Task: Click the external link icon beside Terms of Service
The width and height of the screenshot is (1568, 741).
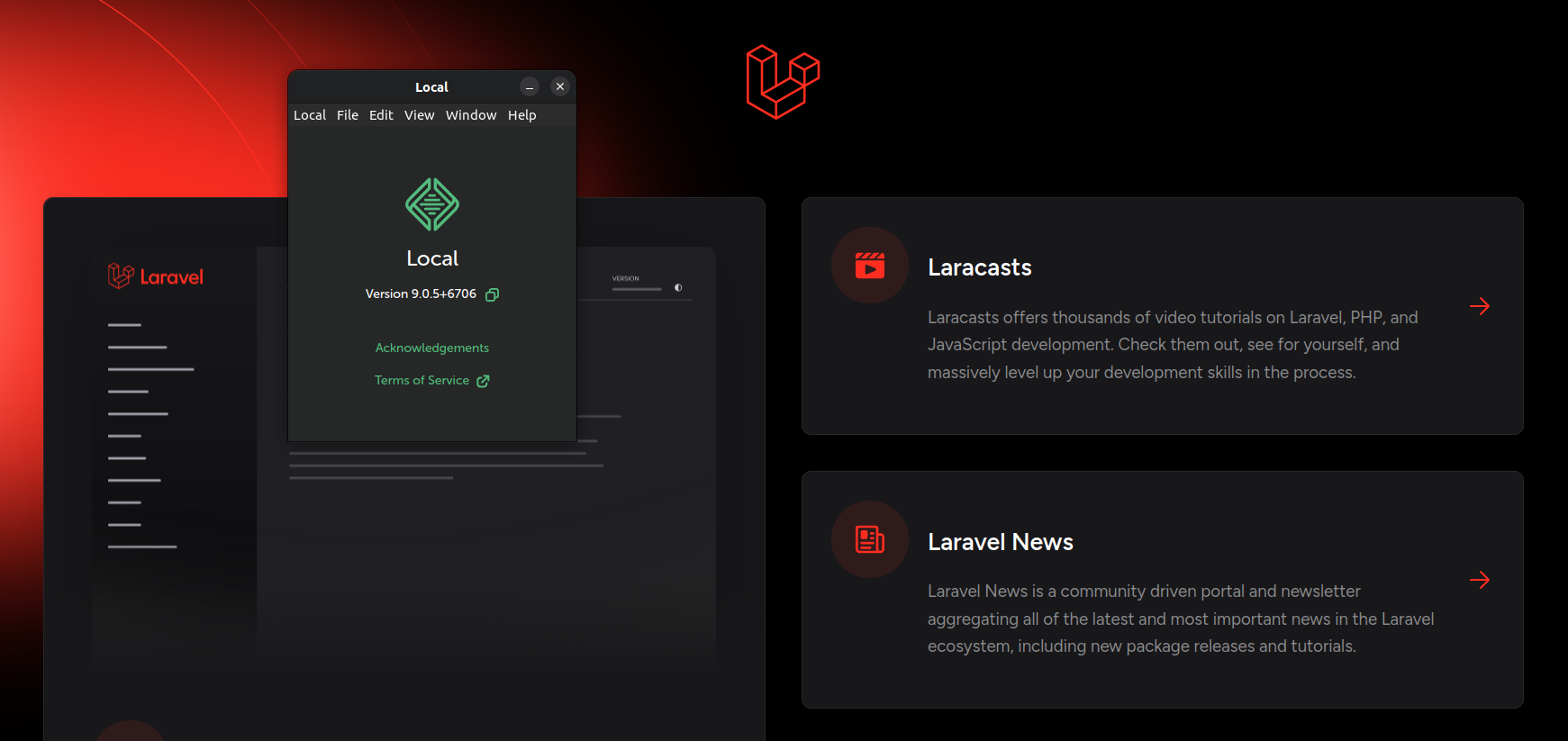Action: [483, 381]
